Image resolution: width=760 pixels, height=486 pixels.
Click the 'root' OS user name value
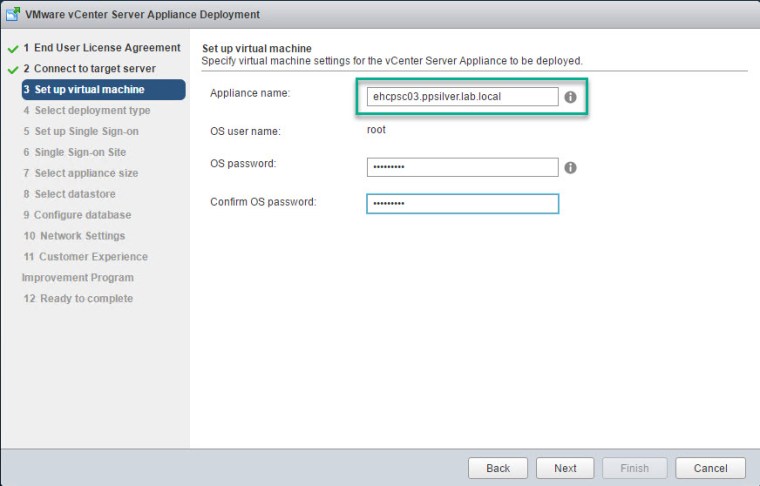(x=376, y=130)
